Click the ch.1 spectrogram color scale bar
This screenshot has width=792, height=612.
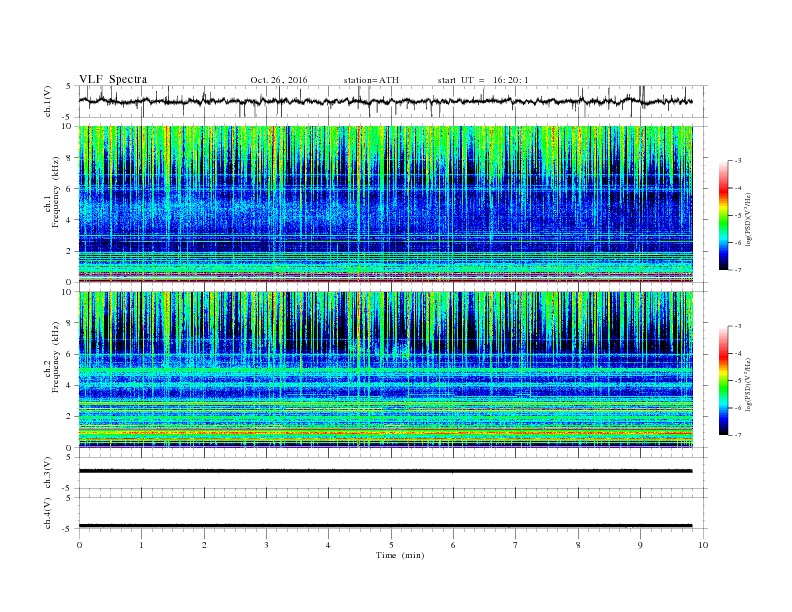coord(724,215)
